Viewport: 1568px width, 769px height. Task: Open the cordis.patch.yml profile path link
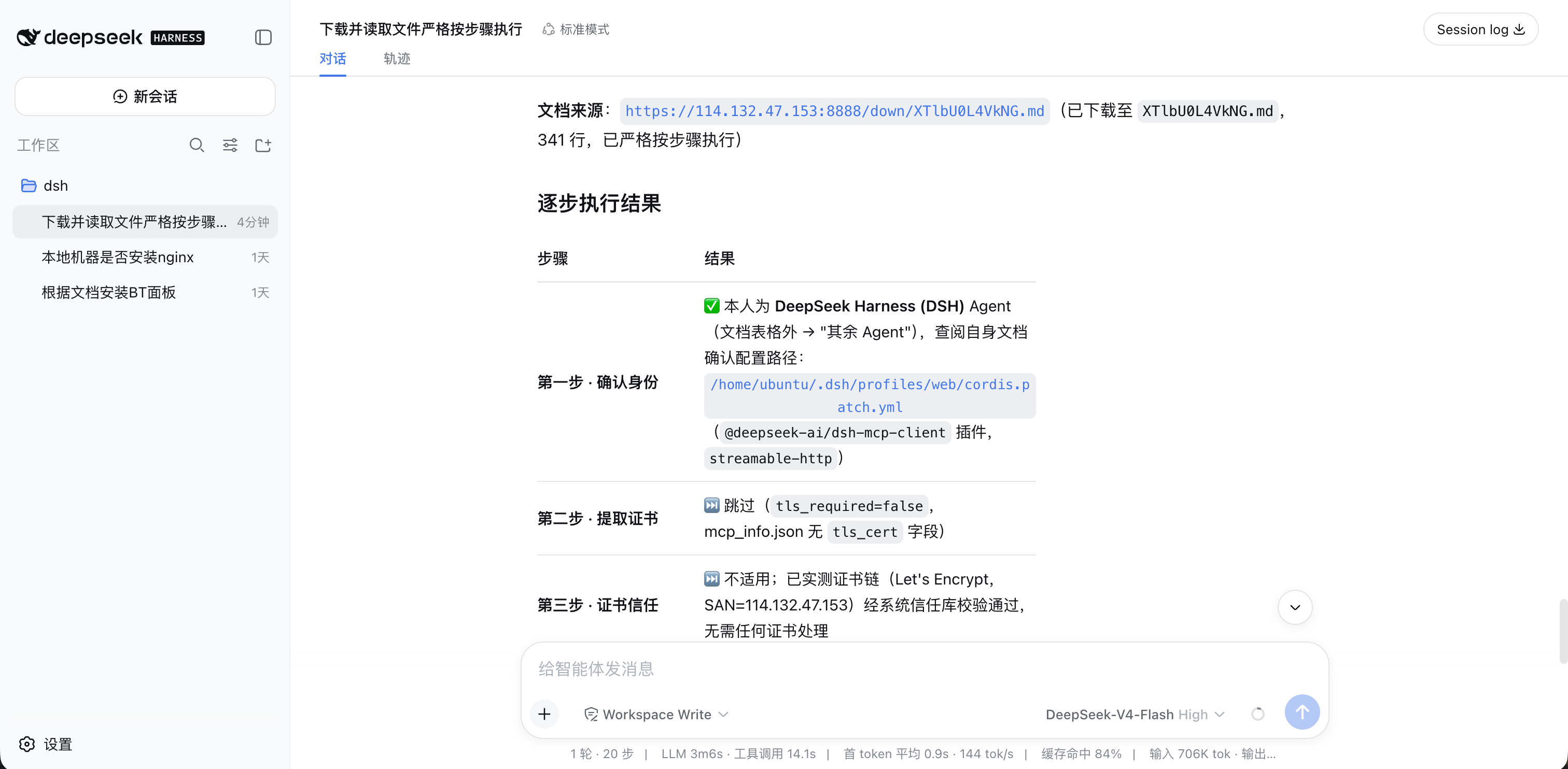tap(870, 395)
